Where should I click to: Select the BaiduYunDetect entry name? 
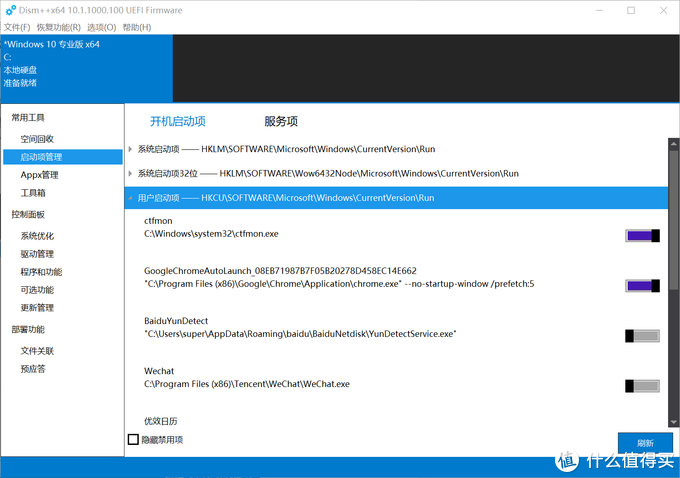coord(176,321)
